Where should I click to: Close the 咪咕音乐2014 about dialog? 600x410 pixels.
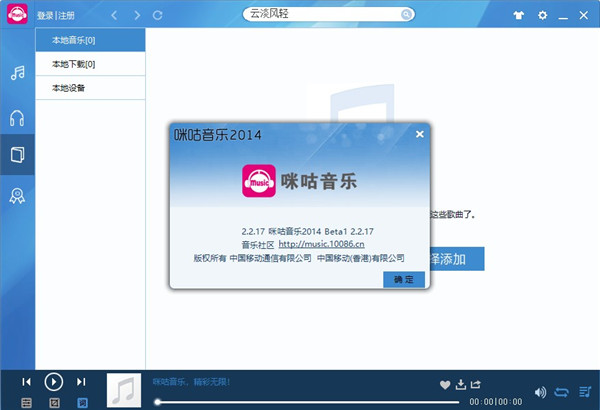(x=419, y=134)
